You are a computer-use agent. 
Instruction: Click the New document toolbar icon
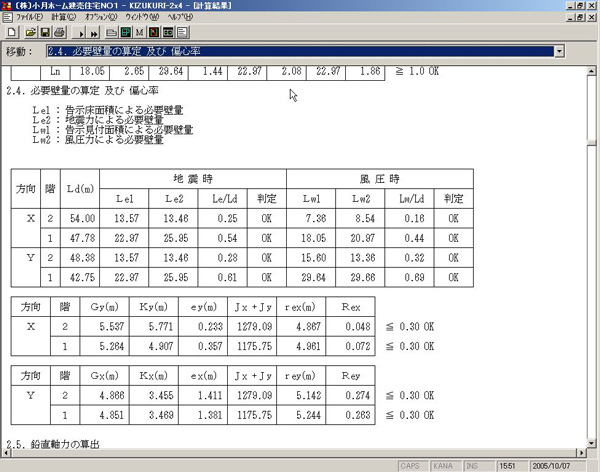[x=10, y=33]
